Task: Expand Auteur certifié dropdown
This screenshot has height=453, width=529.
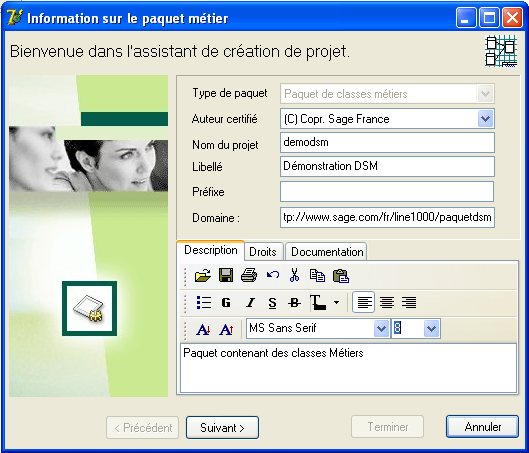Action: click(485, 119)
